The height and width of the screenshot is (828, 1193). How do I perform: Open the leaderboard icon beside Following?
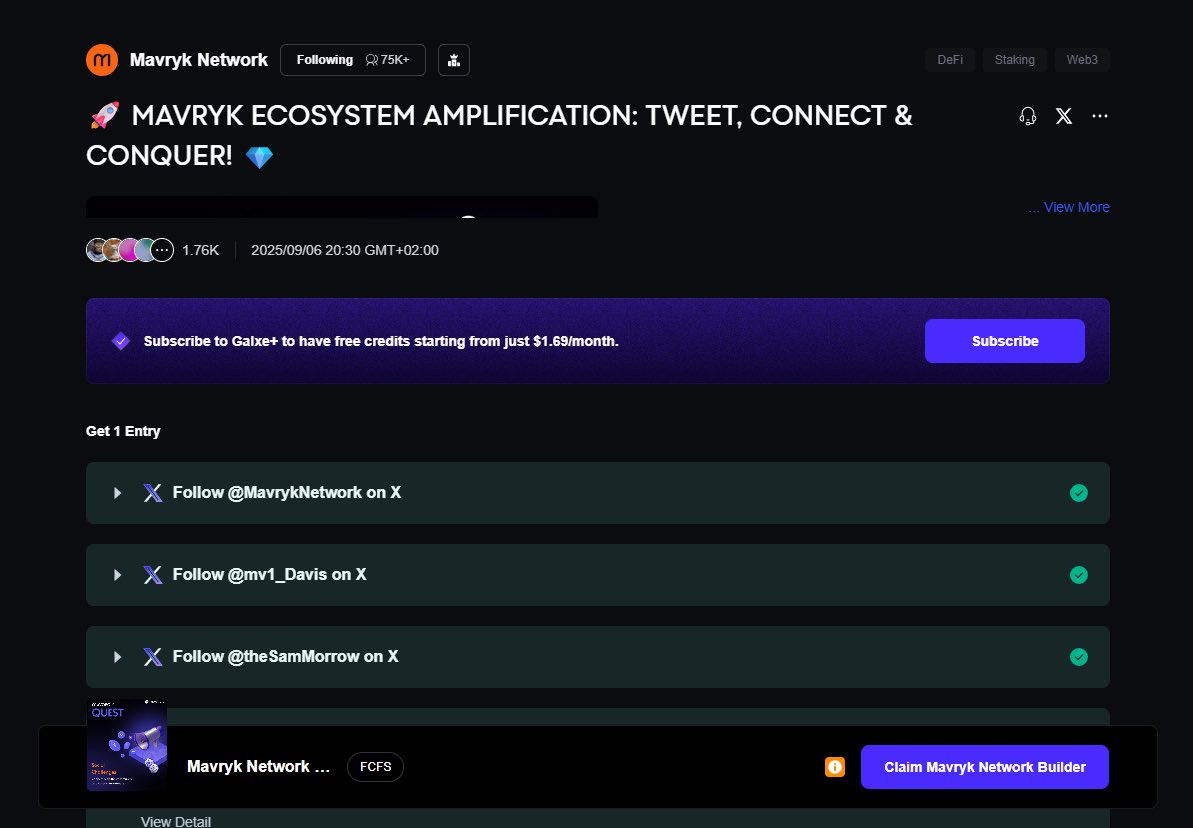tap(453, 60)
